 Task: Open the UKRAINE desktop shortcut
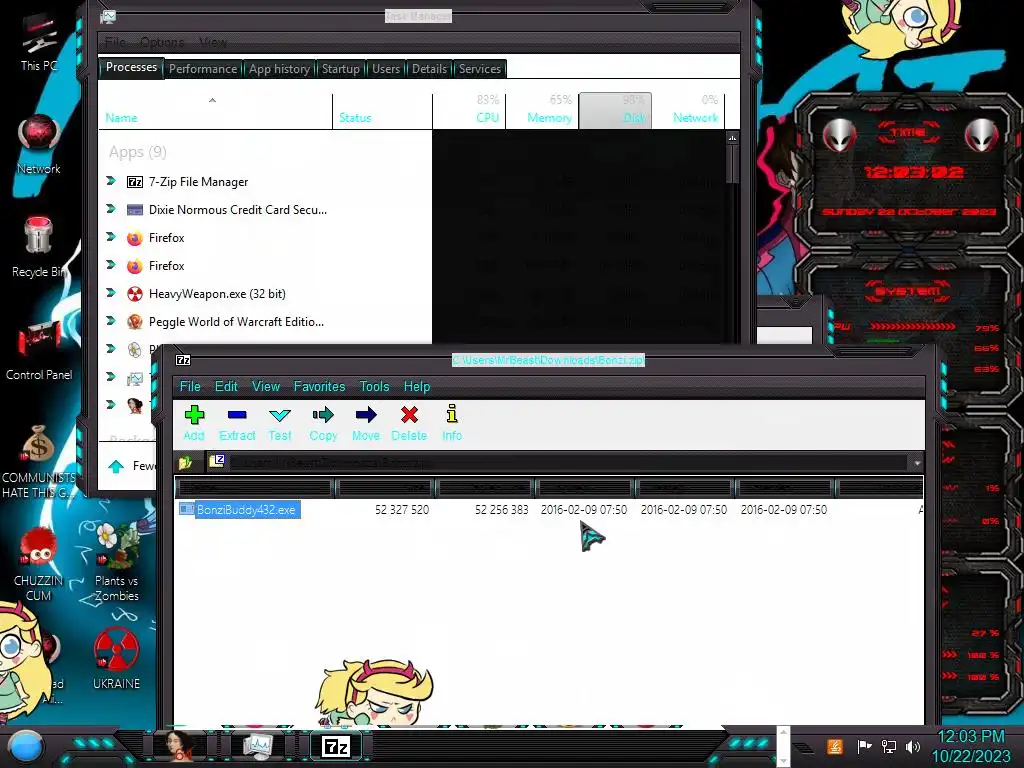116,658
